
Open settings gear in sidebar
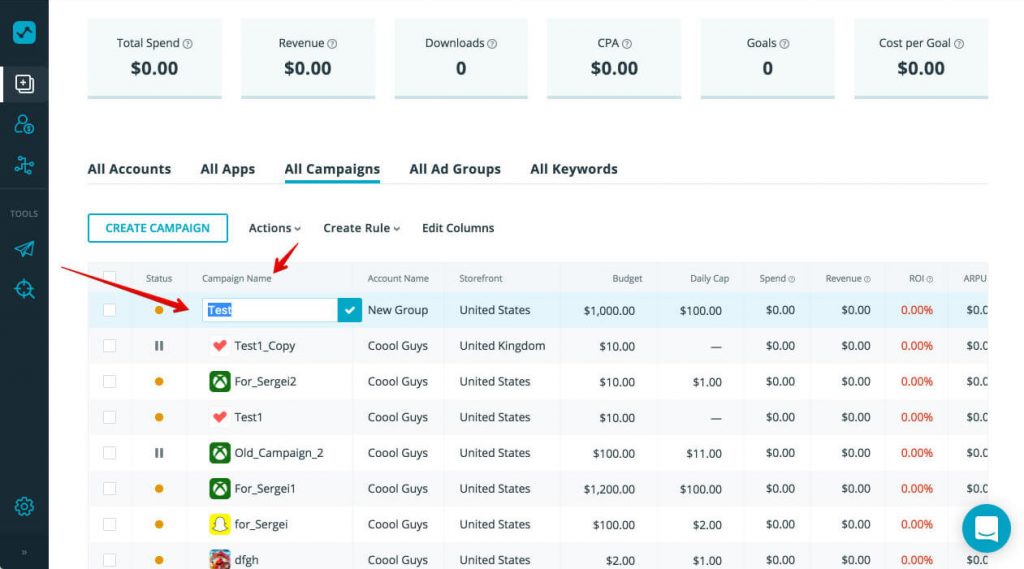[24, 507]
